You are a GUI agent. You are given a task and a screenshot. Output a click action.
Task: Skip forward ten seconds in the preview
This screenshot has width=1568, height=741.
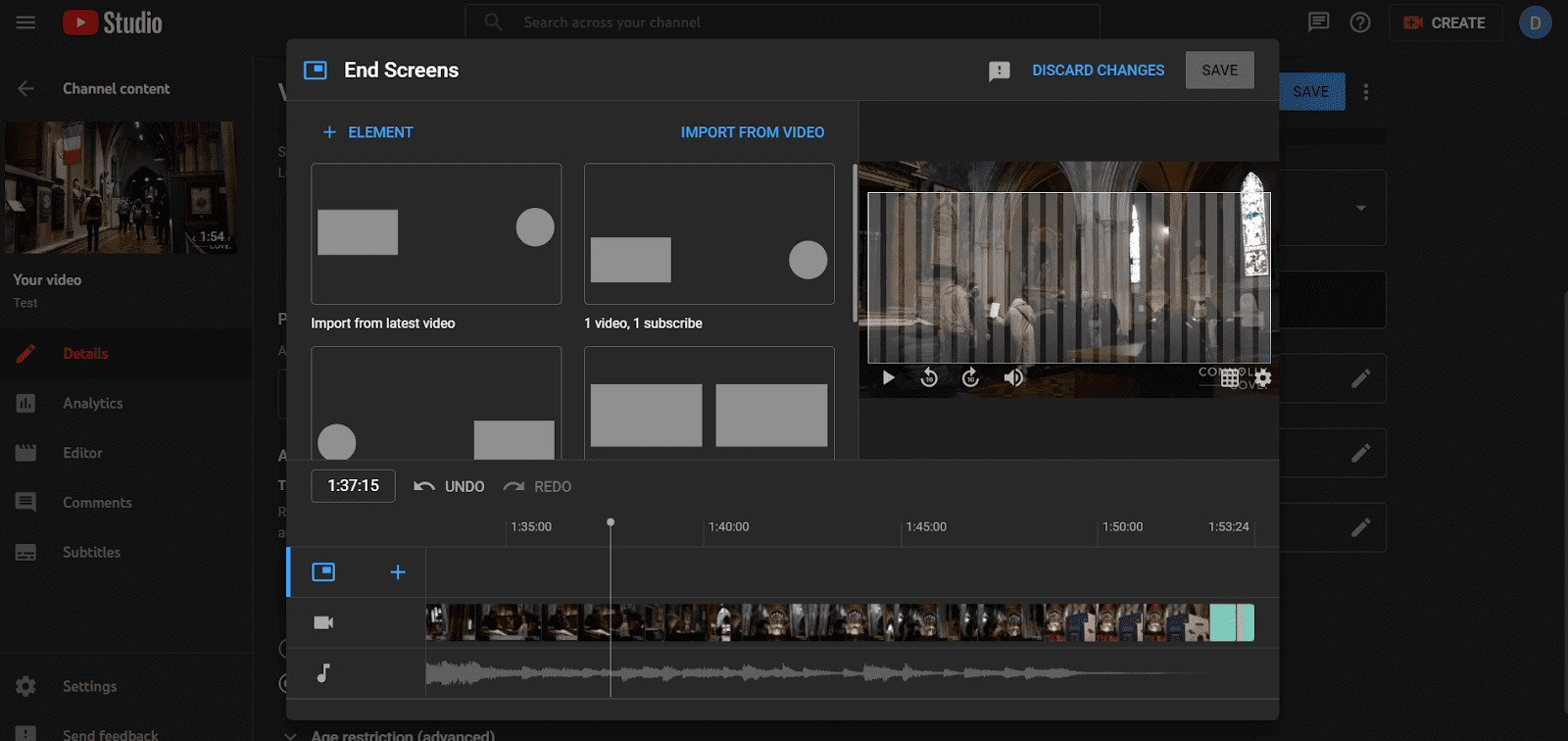click(x=970, y=377)
